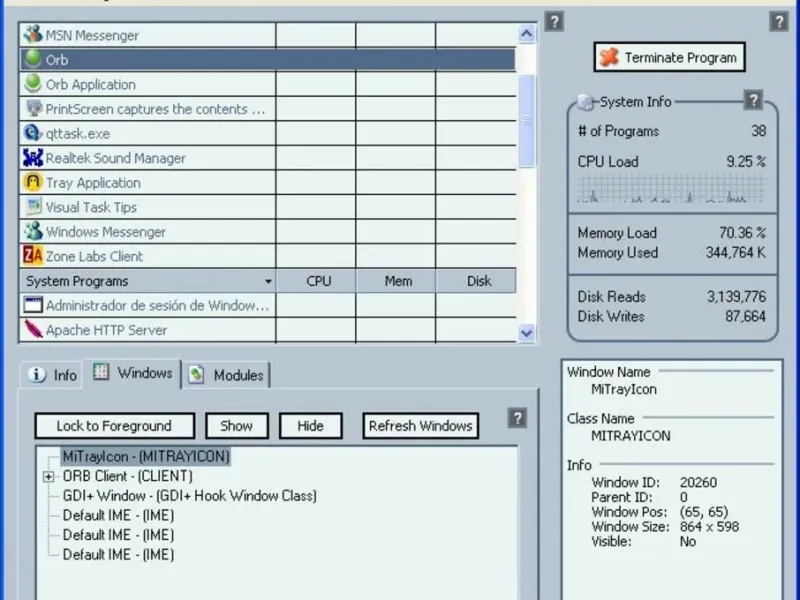The width and height of the screenshot is (800, 600).
Task: Click the Disk Reads value 3,139,776
Action: pyautogui.click(x=736, y=296)
